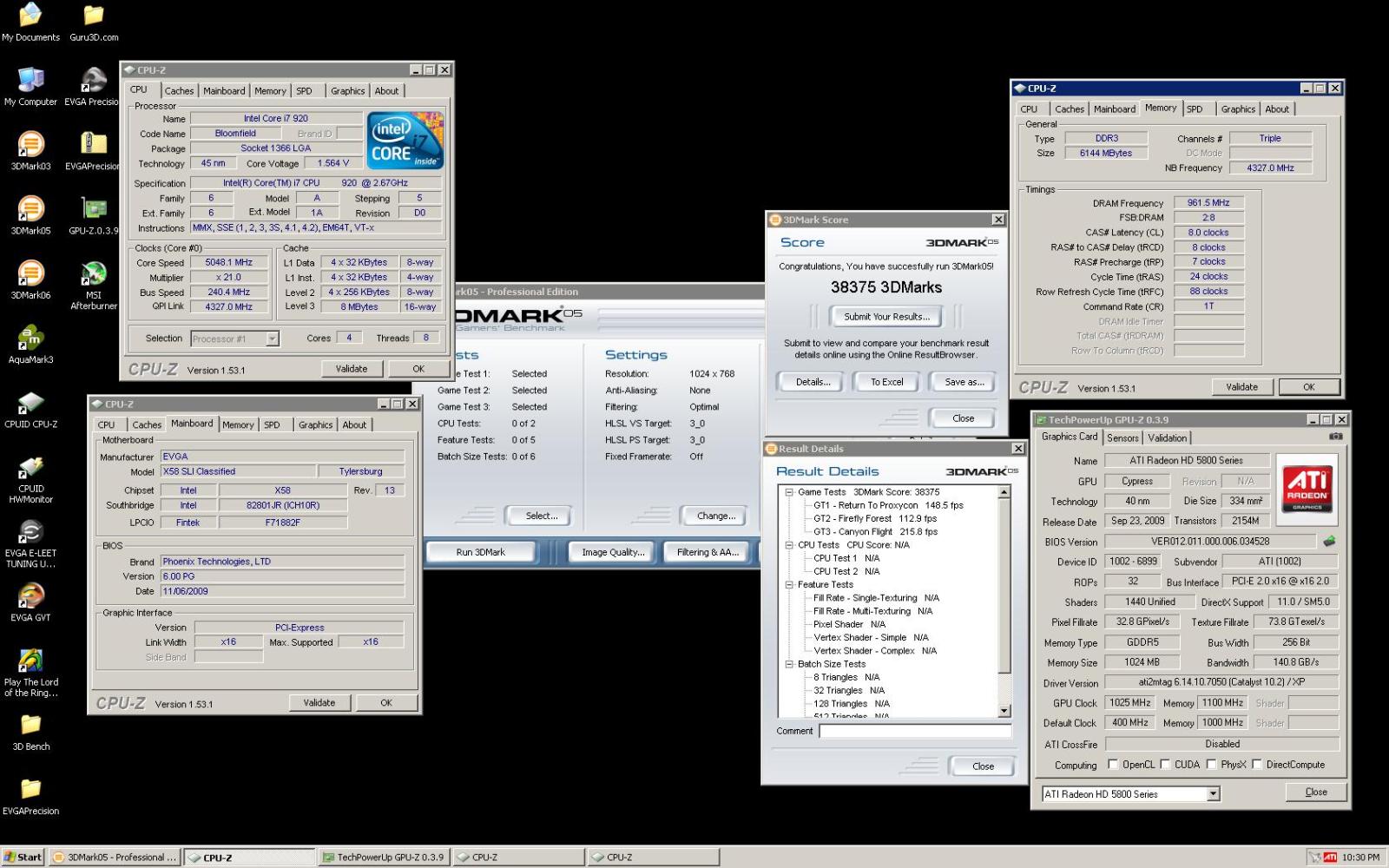Image resolution: width=1389 pixels, height=868 pixels.
Task: Collapse the Game Tests tree node
Action: (789, 492)
